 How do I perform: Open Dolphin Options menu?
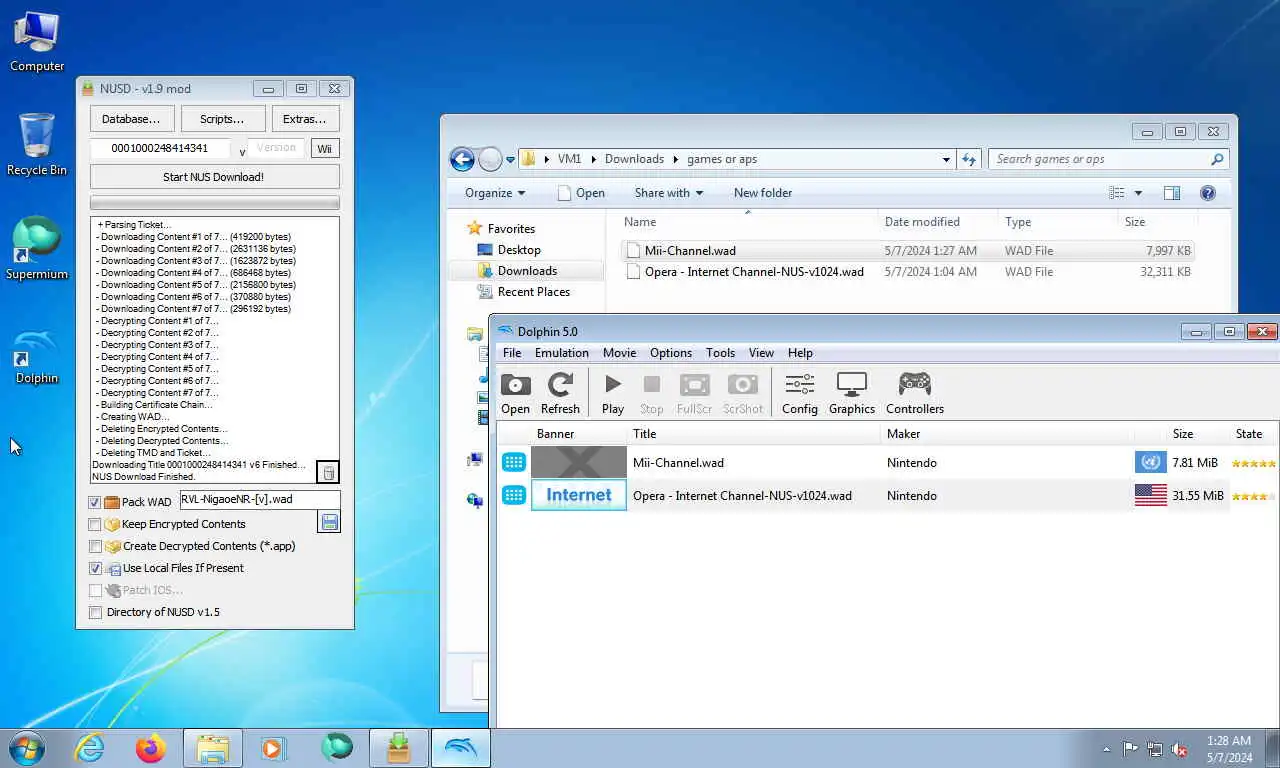coord(671,353)
